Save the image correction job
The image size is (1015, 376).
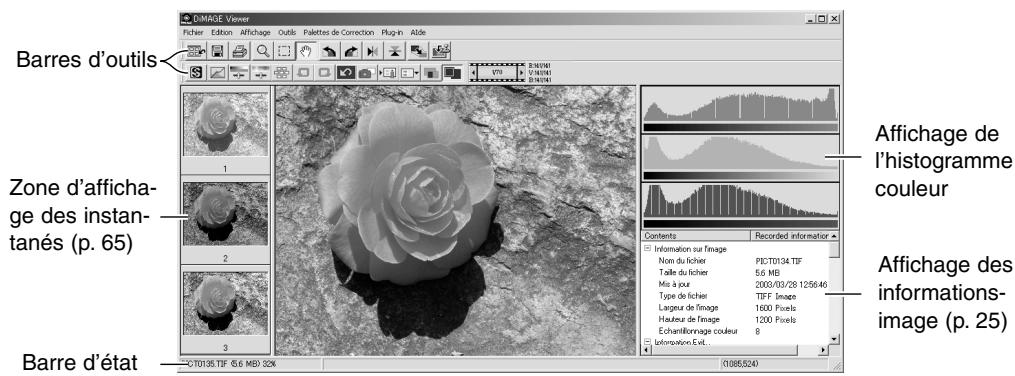(x=407, y=72)
